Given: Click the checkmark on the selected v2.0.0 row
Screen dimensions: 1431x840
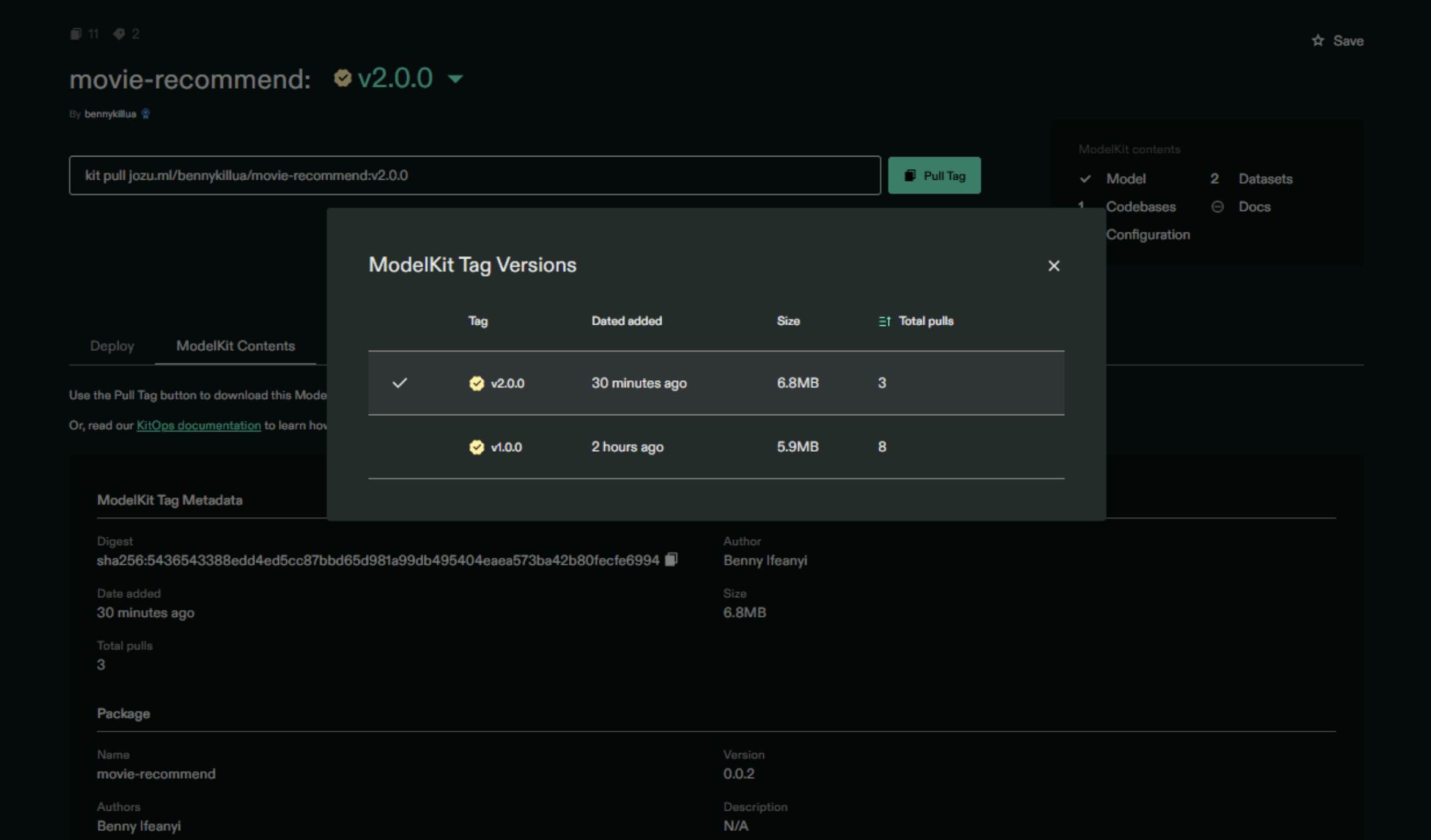Looking at the screenshot, I should point(399,383).
